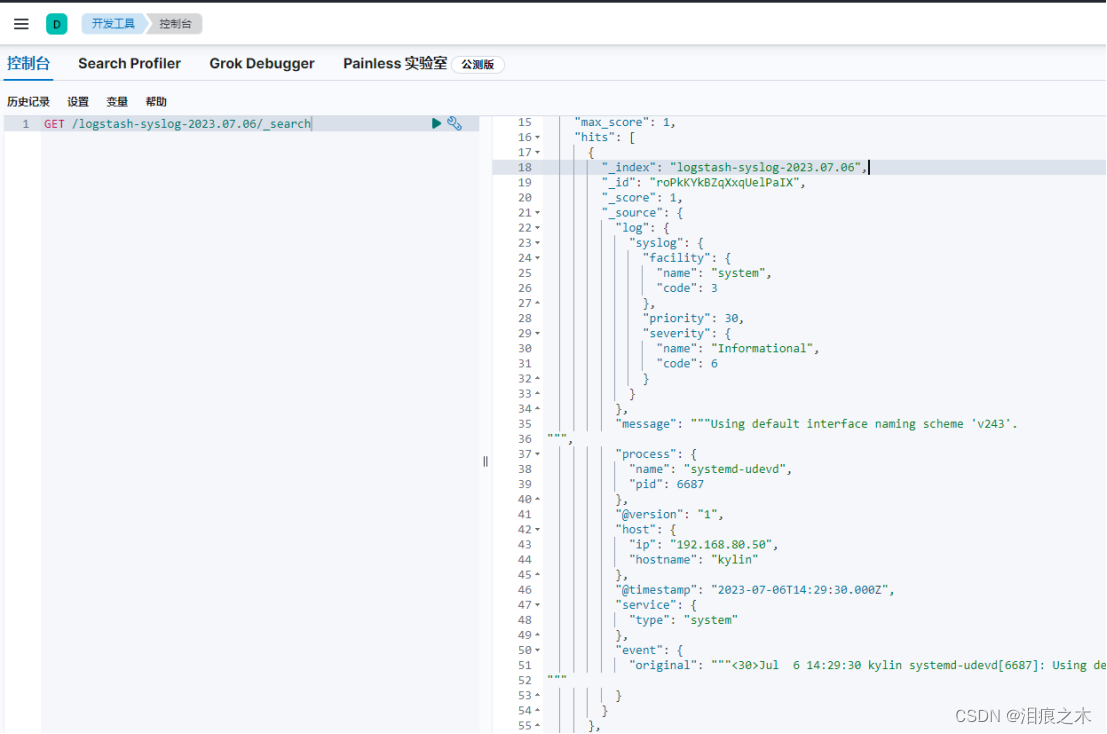
Task: Open the 帮助 help menu
Action: pos(156,101)
